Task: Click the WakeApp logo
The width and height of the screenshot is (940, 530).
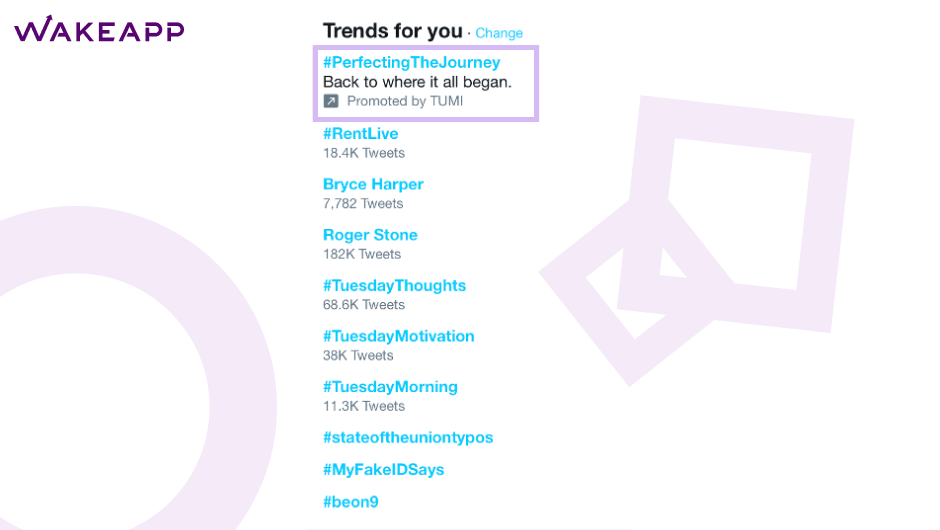Action: click(x=99, y=29)
